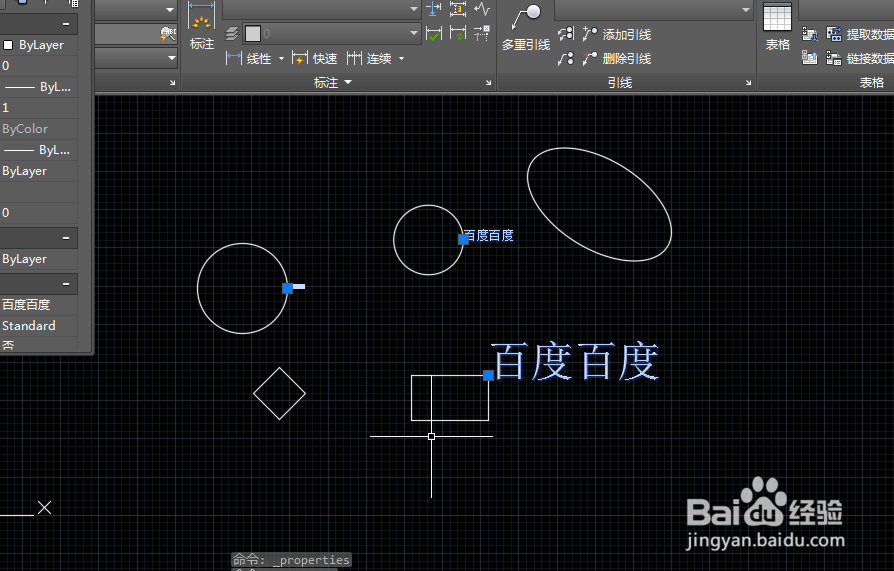Click the download from source table icon
Viewport: 894px width, 571px height.
[810, 34]
